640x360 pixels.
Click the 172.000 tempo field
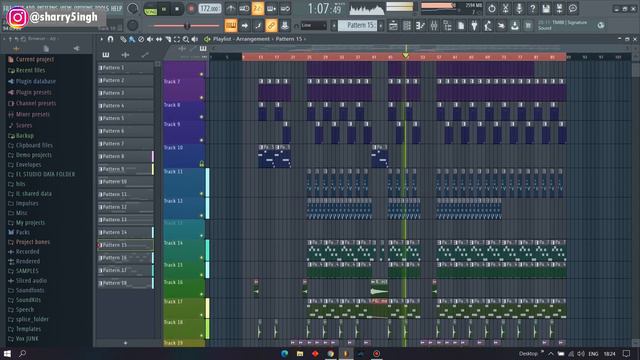(210, 9)
